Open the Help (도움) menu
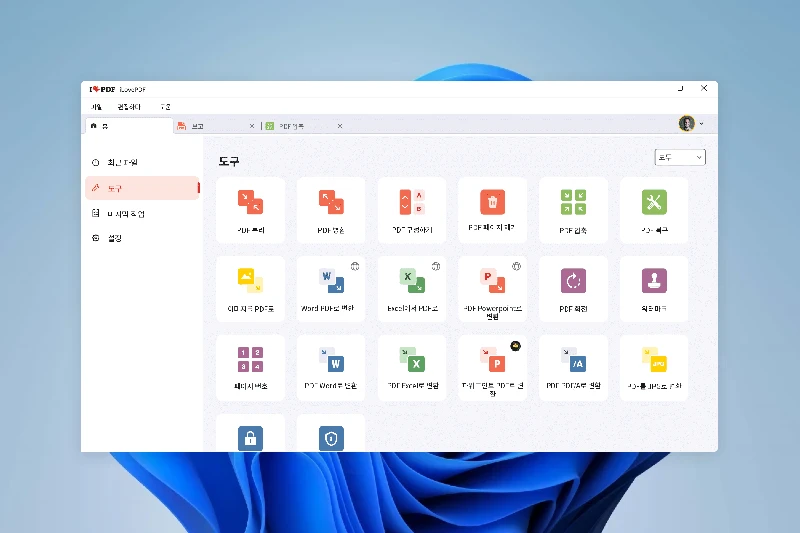Screen dimensions: 800x533 pyautogui.click(x=165, y=107)
